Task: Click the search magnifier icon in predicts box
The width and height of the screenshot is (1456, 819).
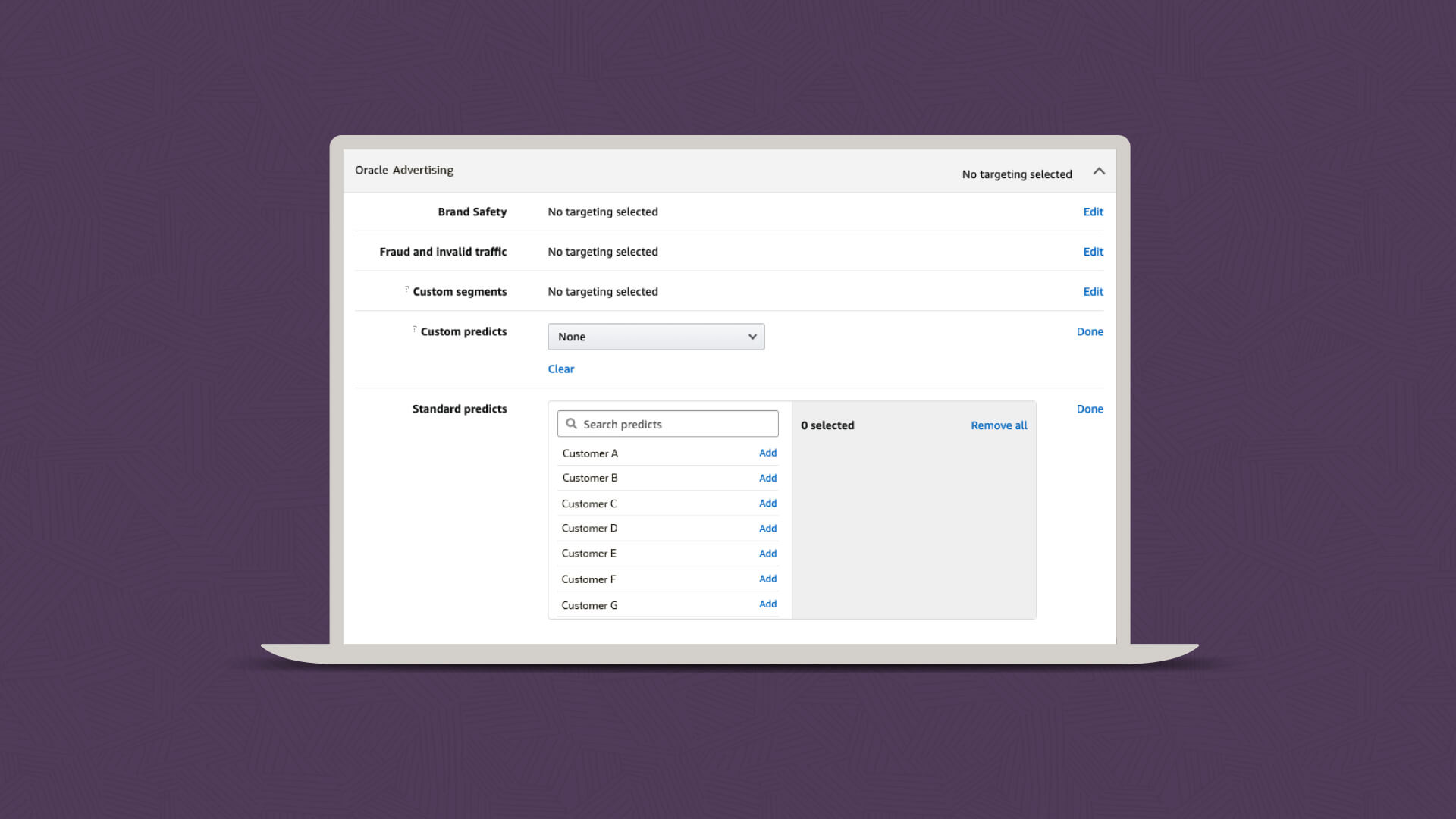Action: click(571, 424)
